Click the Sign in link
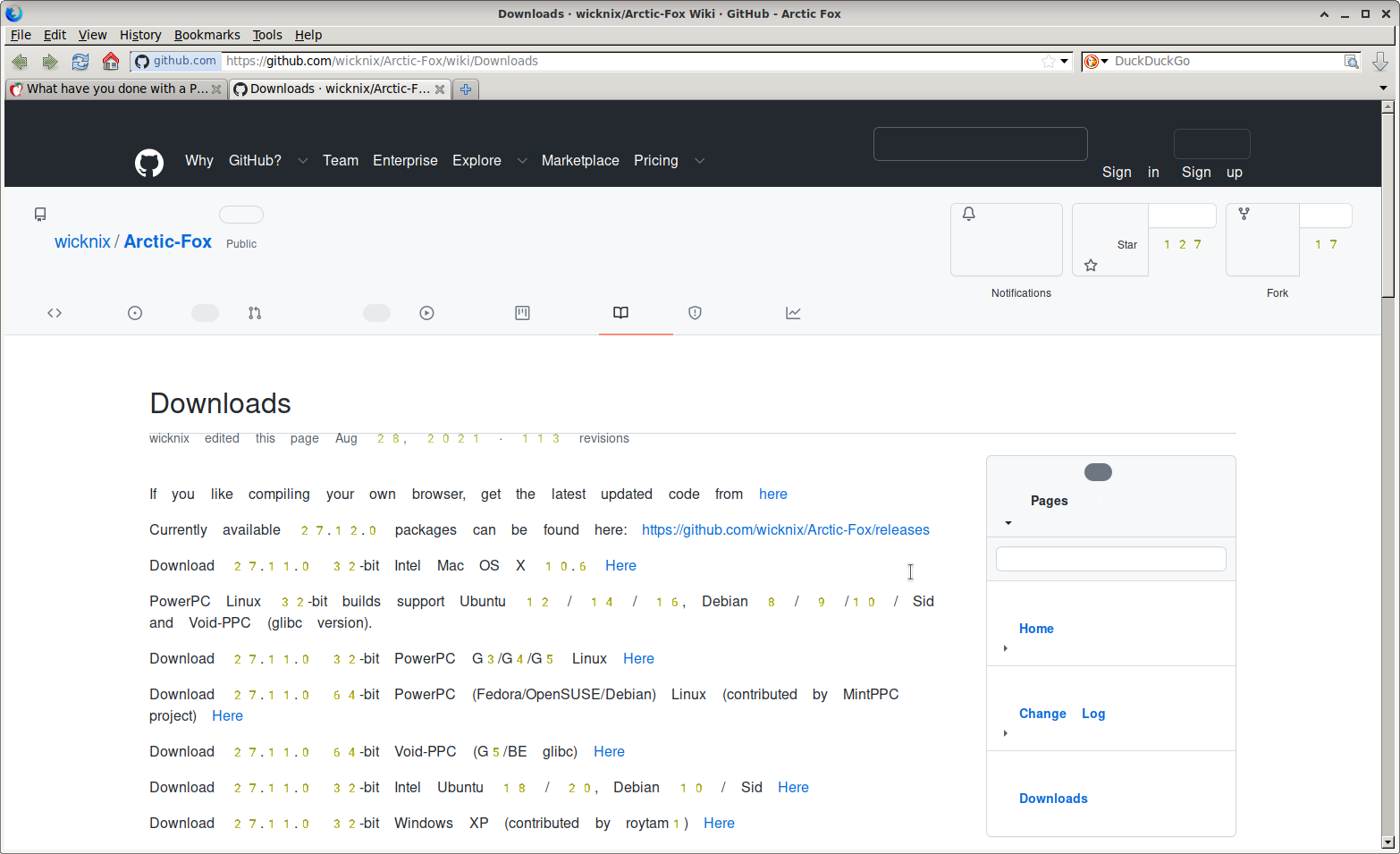Viewport: 1400px width, 854px height. pos(1131,173)
